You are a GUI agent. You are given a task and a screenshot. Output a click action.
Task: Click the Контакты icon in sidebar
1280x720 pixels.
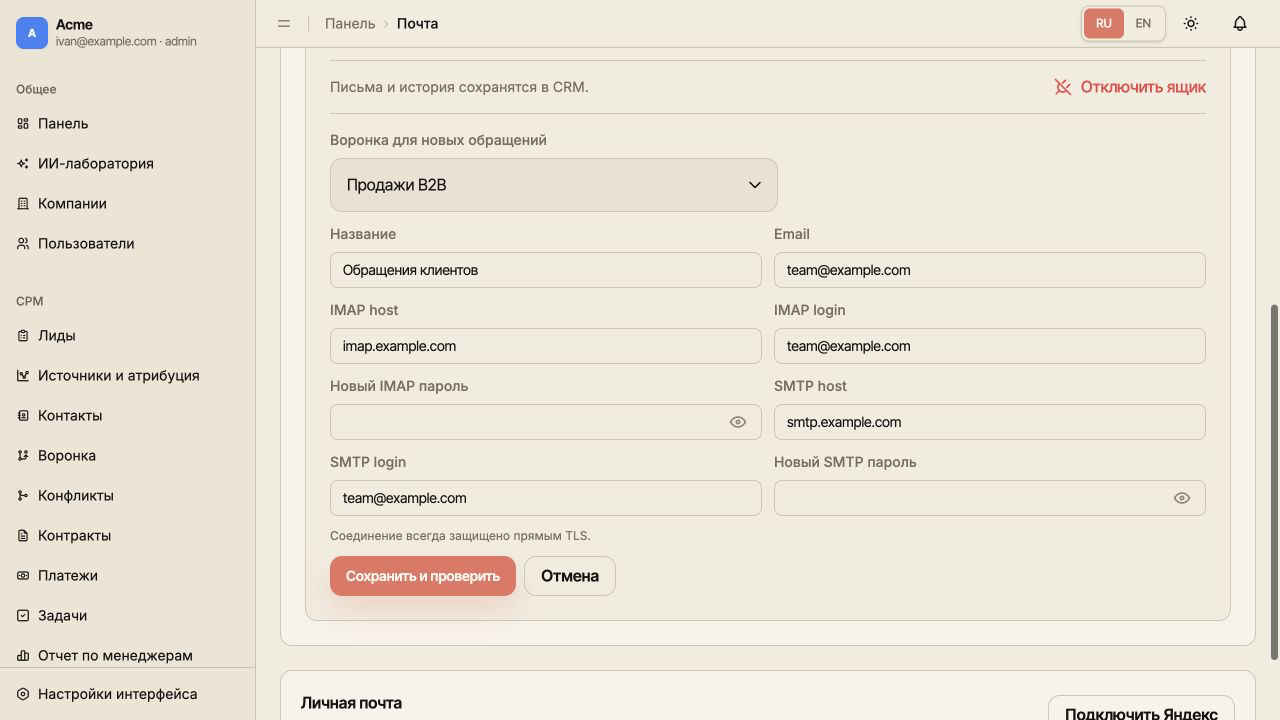click(x=23, y=415)
